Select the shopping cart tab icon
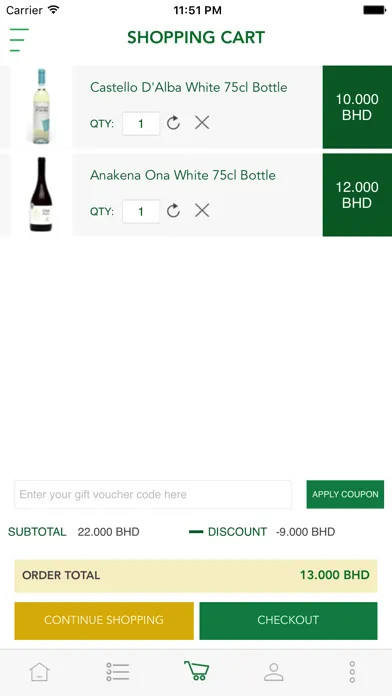 [x=196, y=670]
